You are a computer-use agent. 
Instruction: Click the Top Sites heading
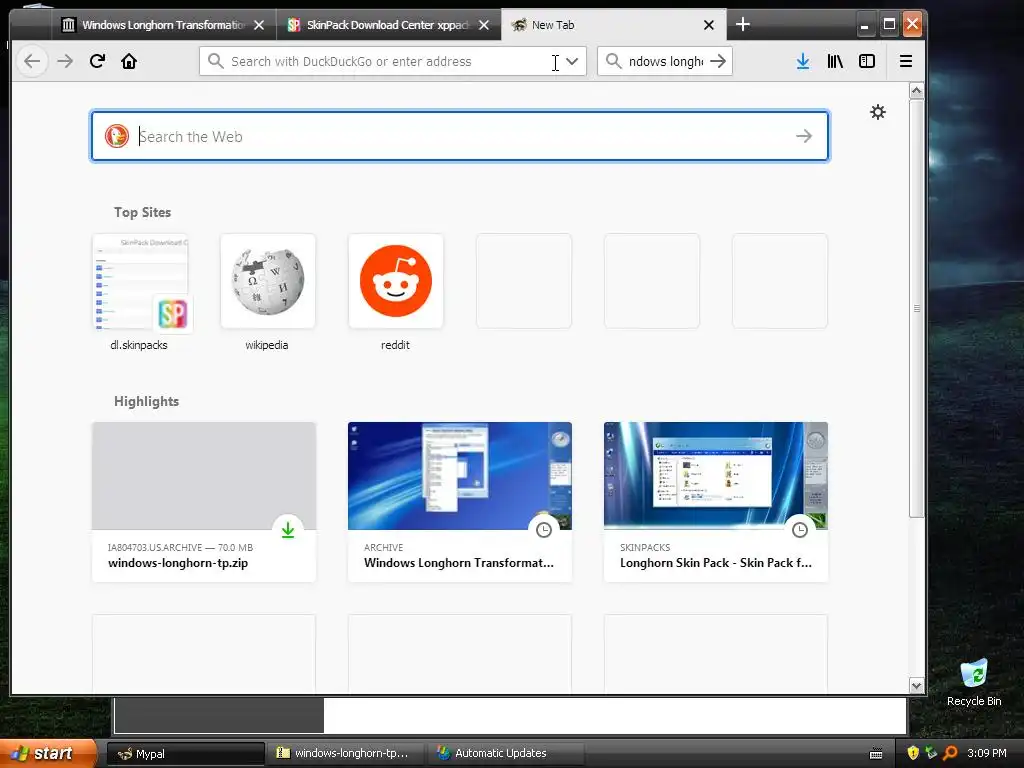(142, 212)
